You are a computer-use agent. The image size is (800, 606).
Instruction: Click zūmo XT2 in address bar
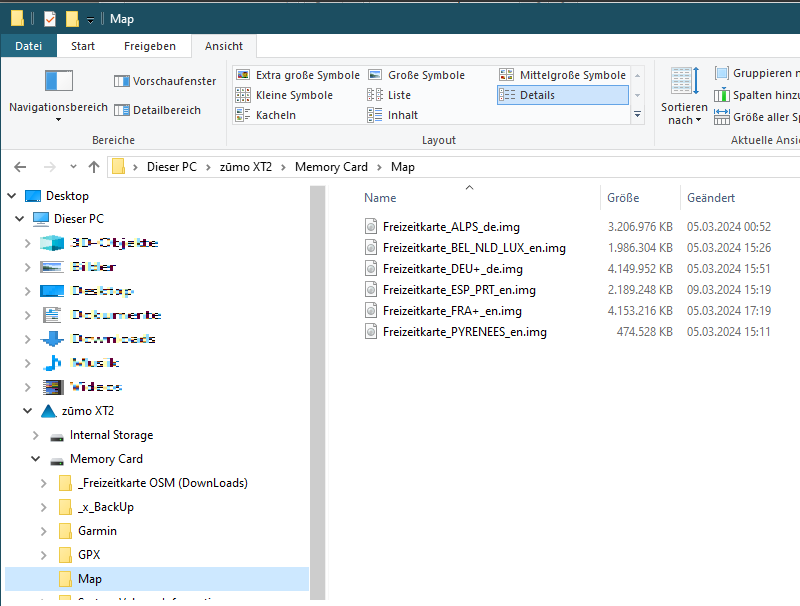coord(245,167)
